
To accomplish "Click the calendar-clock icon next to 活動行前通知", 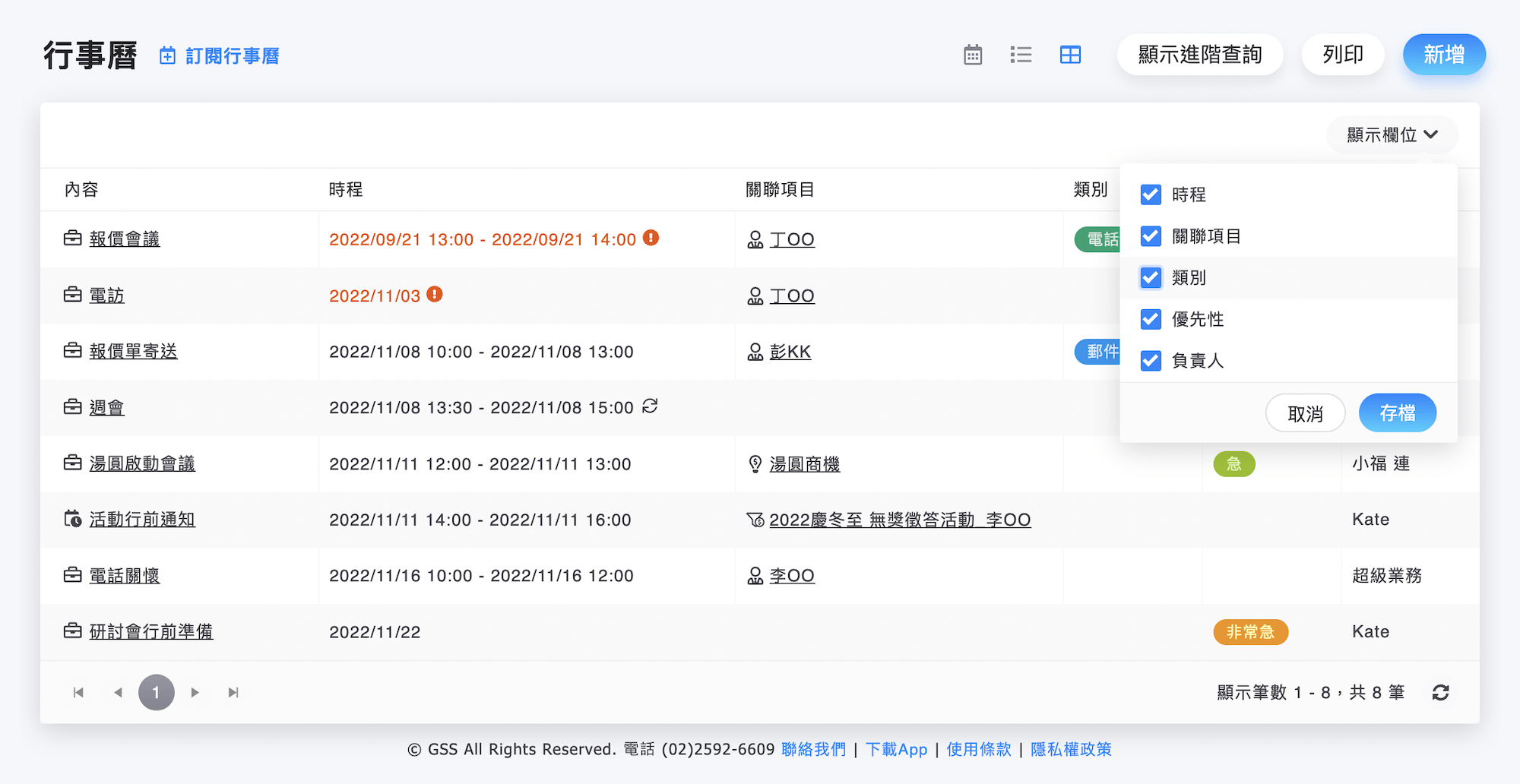I will click(x=73, y=519).
